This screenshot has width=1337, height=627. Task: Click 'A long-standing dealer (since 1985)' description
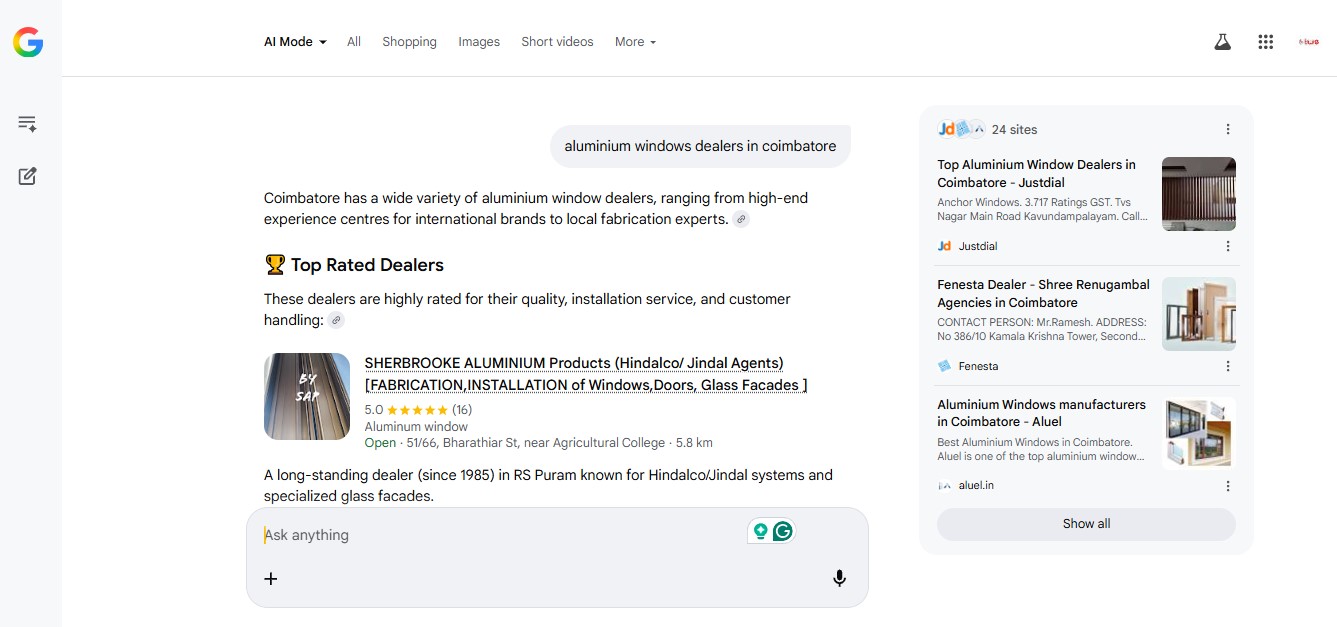click(548, 485)
